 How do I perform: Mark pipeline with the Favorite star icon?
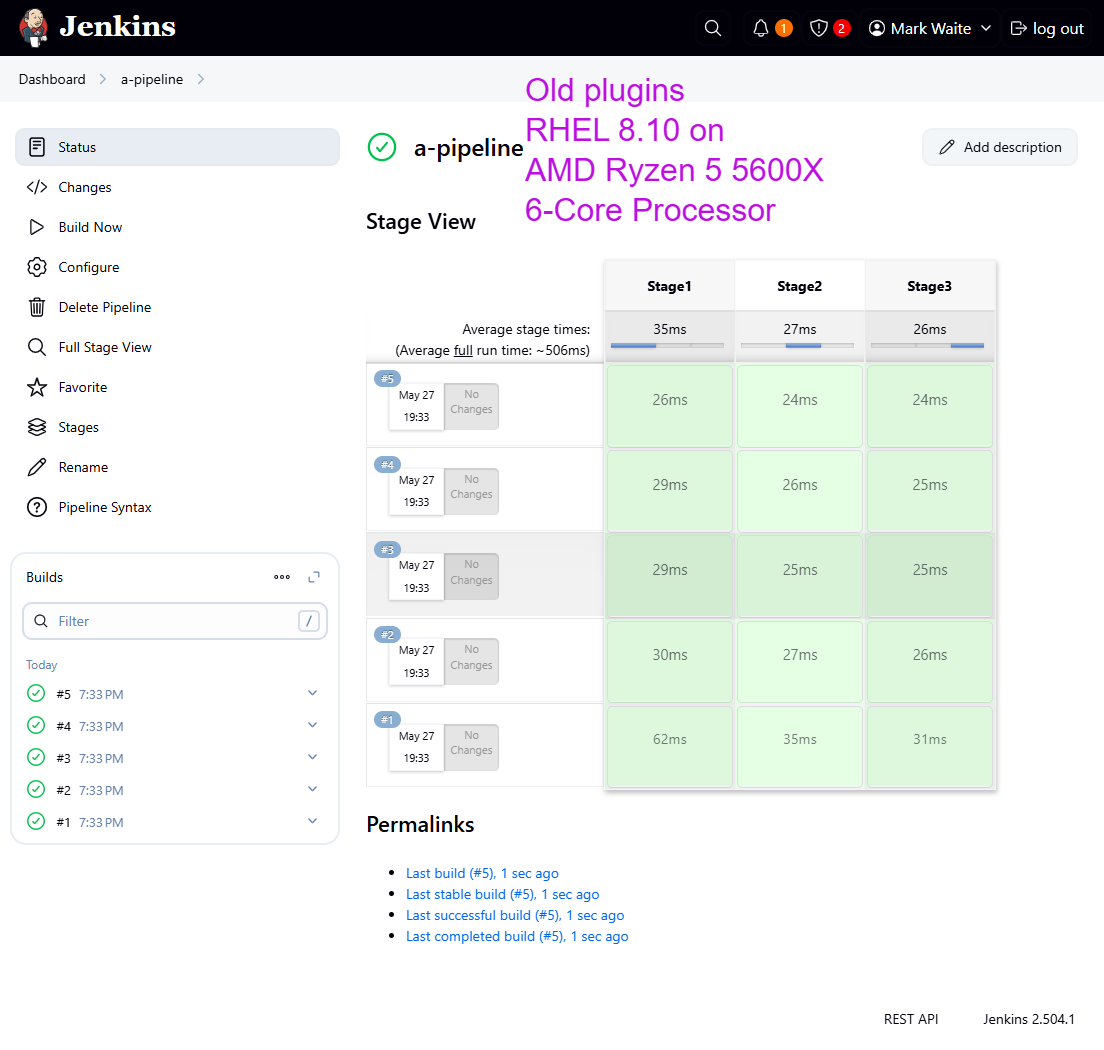click(x=37, y=387)
